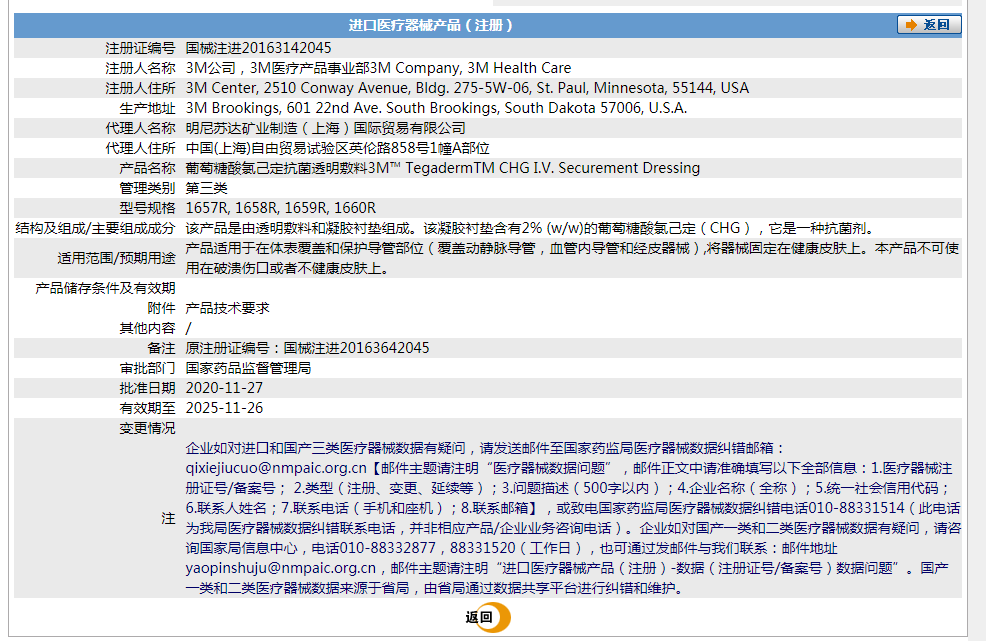Click the registration number 国械注进20163142045
Screen dimensions: 986x641
coord(258,48)
